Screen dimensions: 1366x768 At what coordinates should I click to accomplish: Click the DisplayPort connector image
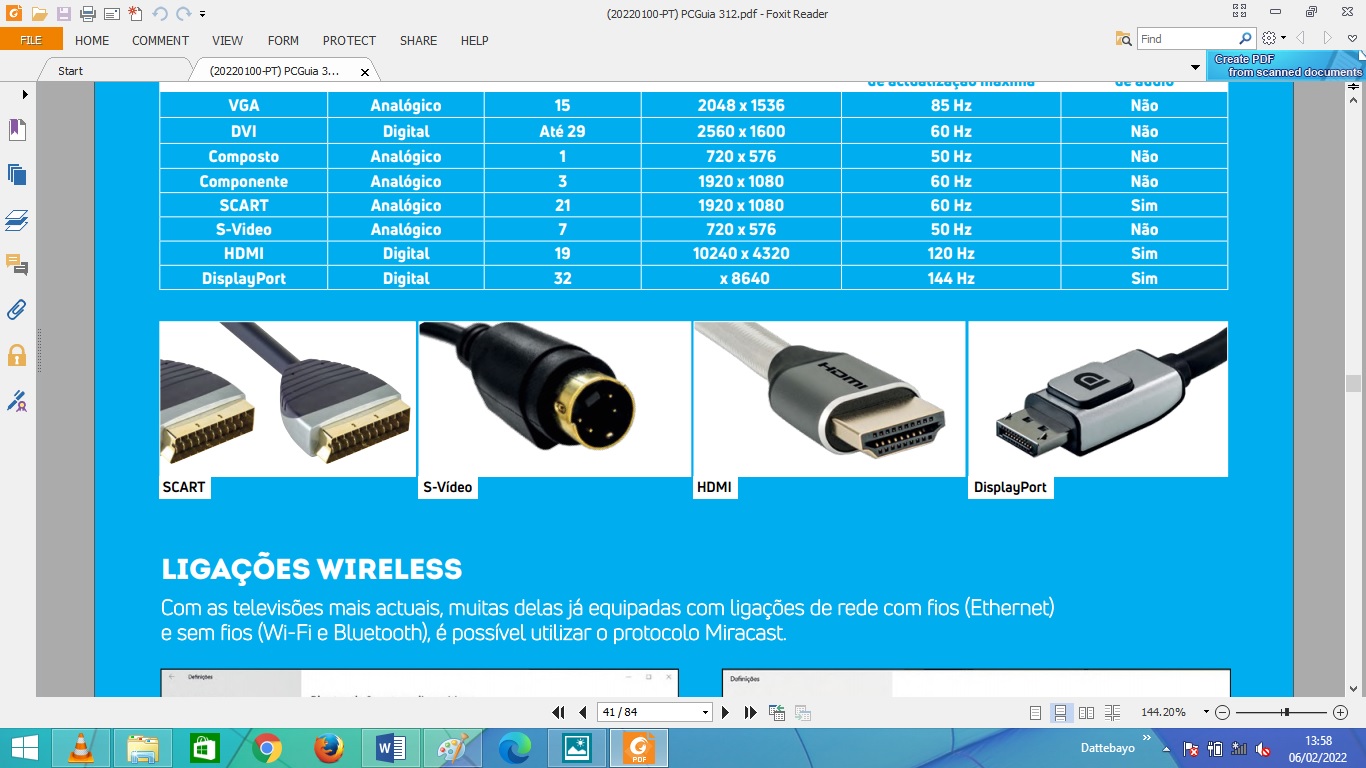tap(1099, 399)
